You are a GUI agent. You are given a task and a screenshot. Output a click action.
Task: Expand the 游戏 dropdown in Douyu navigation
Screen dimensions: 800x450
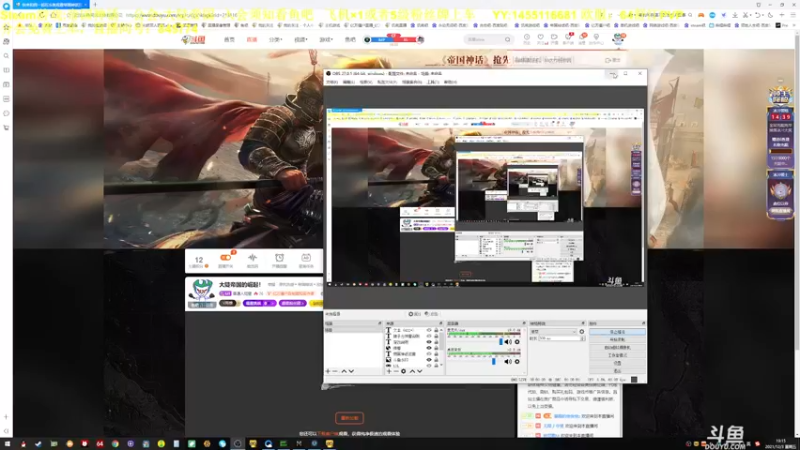326,39
